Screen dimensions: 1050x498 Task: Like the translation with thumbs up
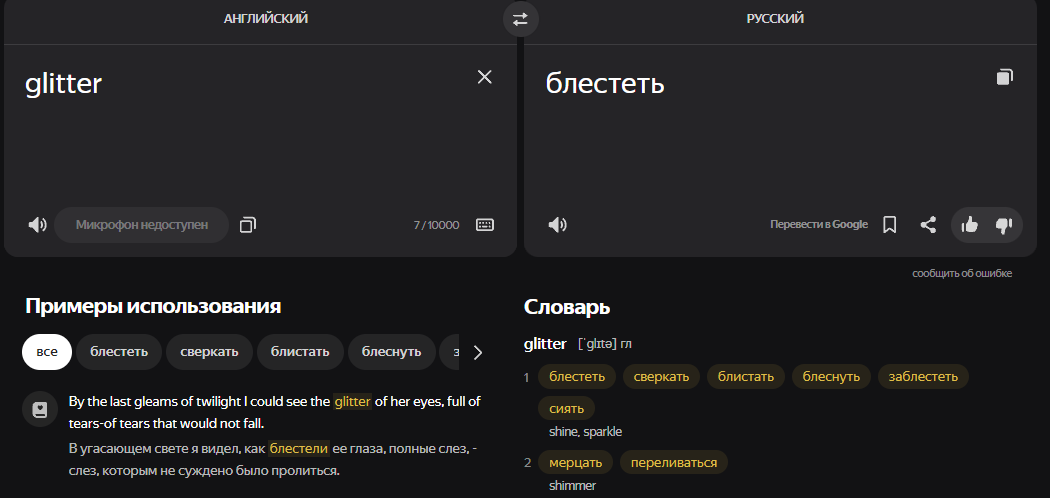point(969,225)
